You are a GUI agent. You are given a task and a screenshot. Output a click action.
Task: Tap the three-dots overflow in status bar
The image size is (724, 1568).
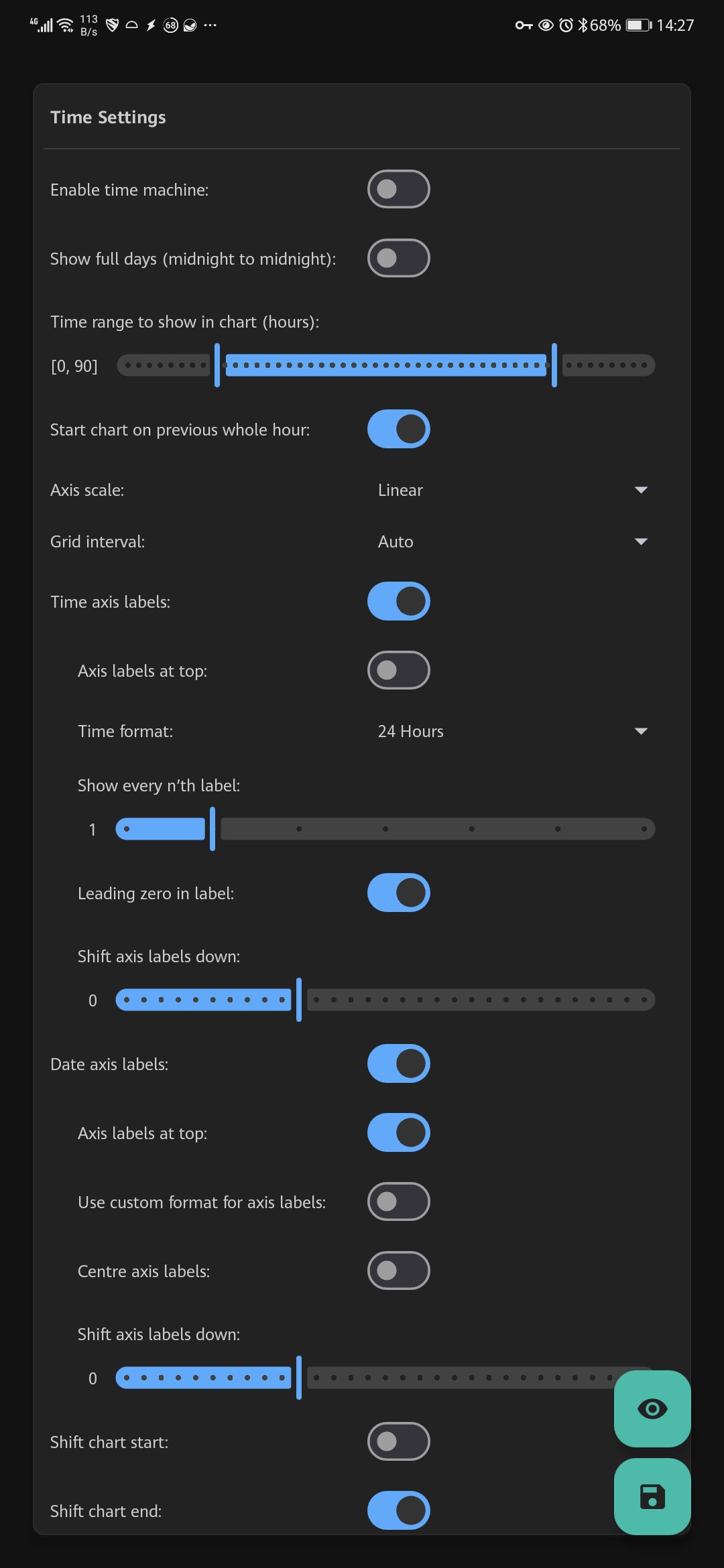pyautogui.click(x=210, y=25)
